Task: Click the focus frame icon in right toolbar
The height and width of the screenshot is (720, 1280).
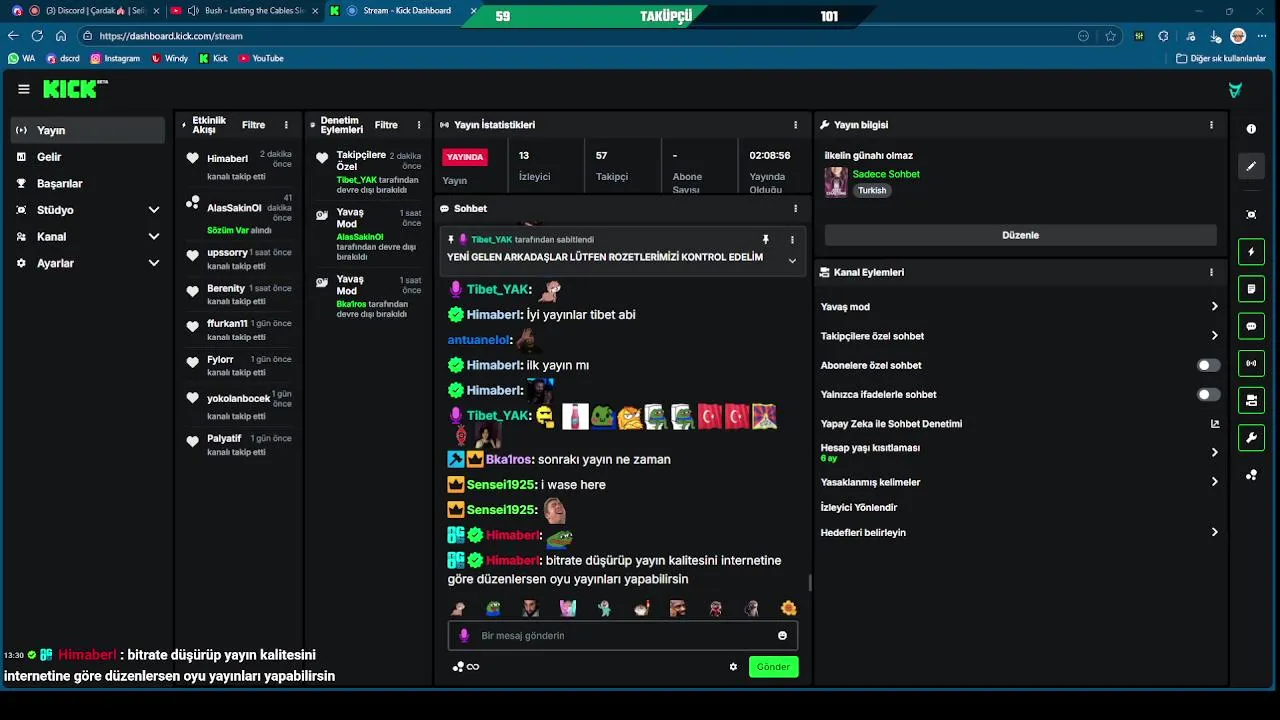Action: coord(1251,215)
